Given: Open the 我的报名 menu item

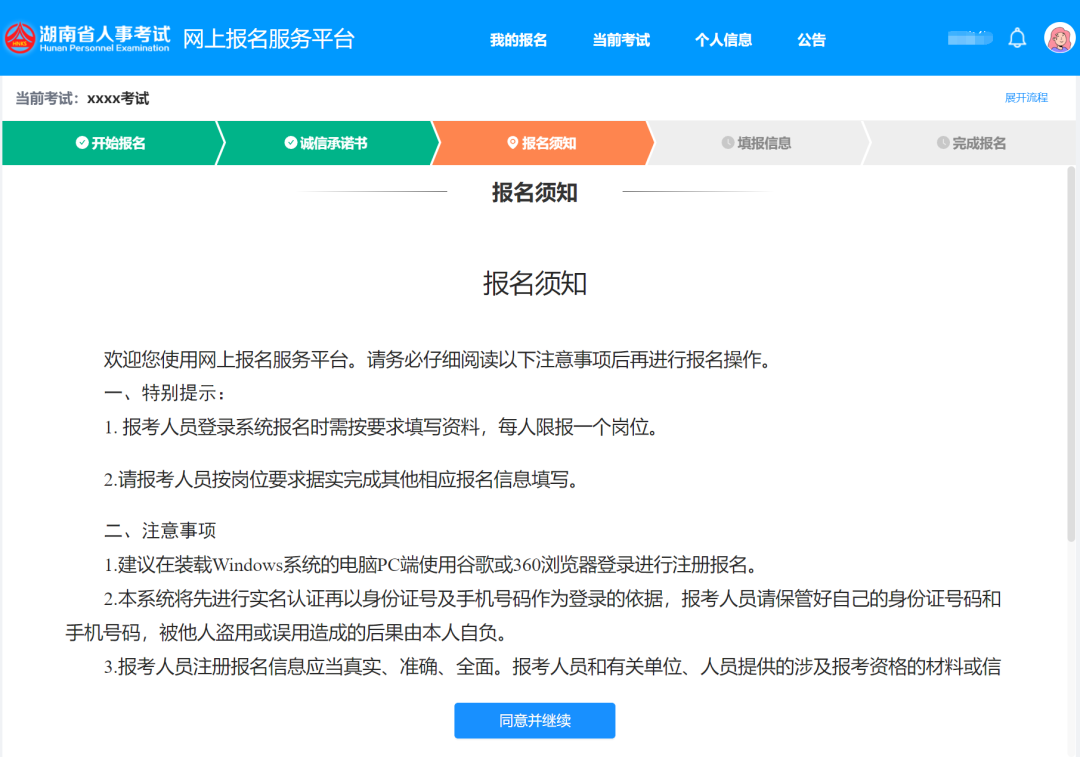Looking at the screenshot, I should pyautogui.click(x=518, y=40).
